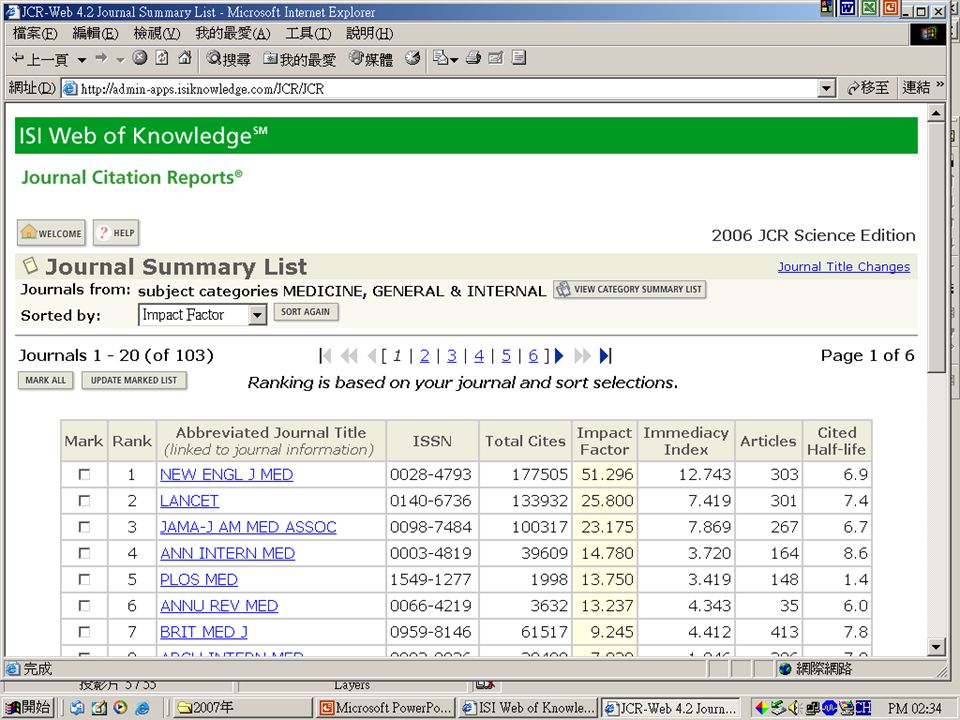Open the Journal Title Changes link

pos(844,267)
